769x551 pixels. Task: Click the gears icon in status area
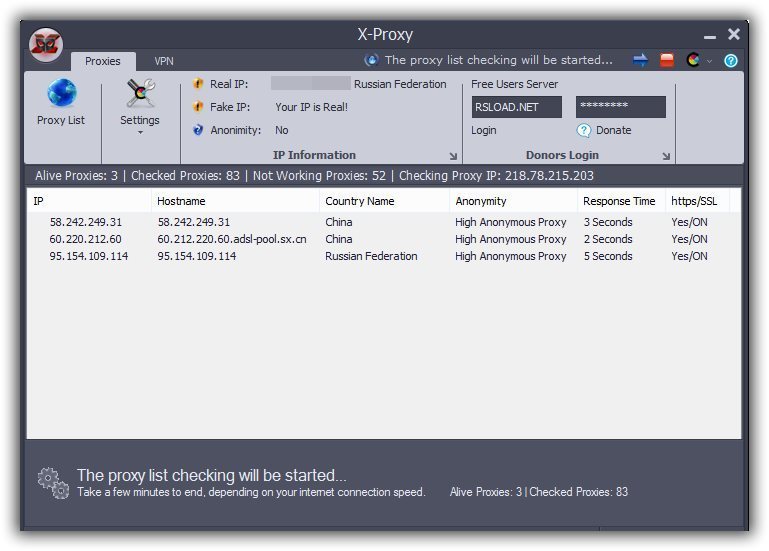tap(53, 483)
